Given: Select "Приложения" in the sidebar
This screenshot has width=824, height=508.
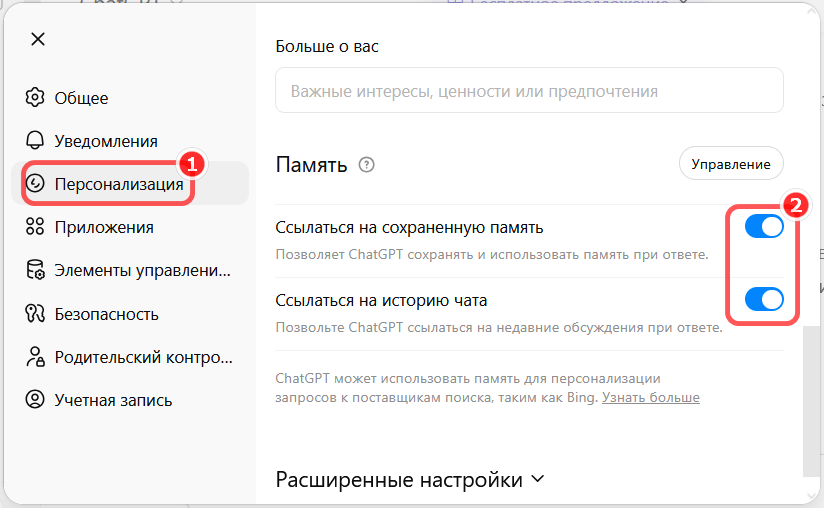Looking at the screenshot, I should (104, 227).
